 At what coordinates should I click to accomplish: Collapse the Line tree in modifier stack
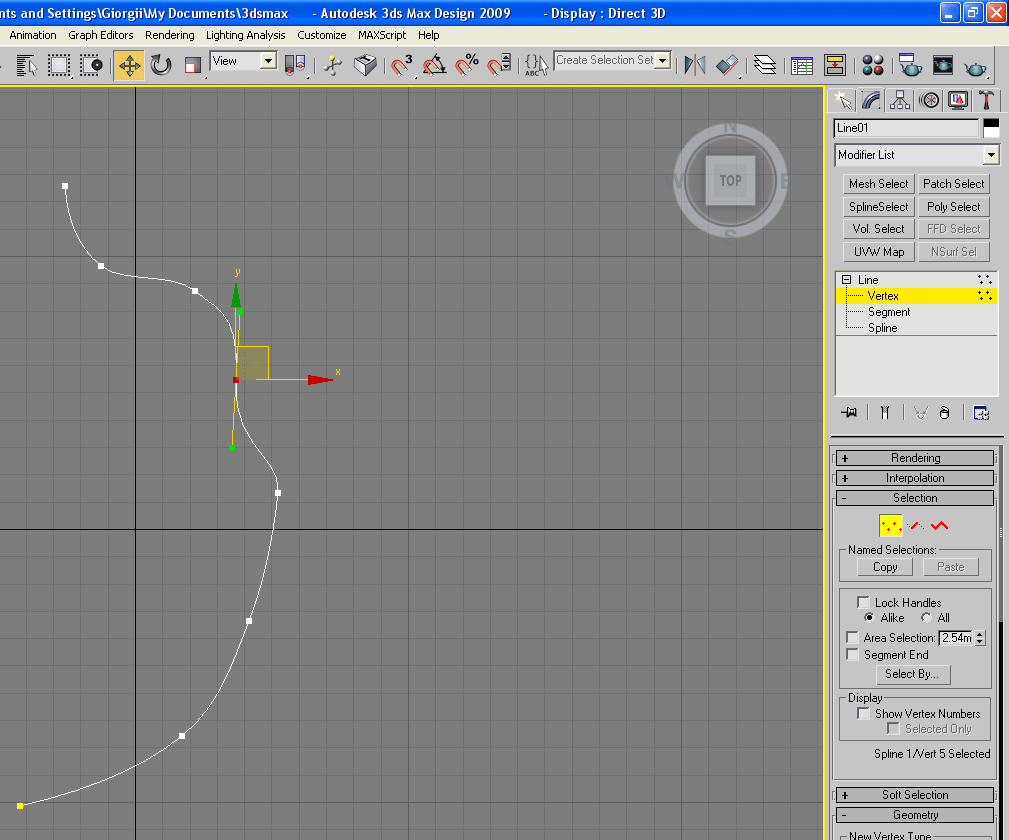(x=846, y=280)
